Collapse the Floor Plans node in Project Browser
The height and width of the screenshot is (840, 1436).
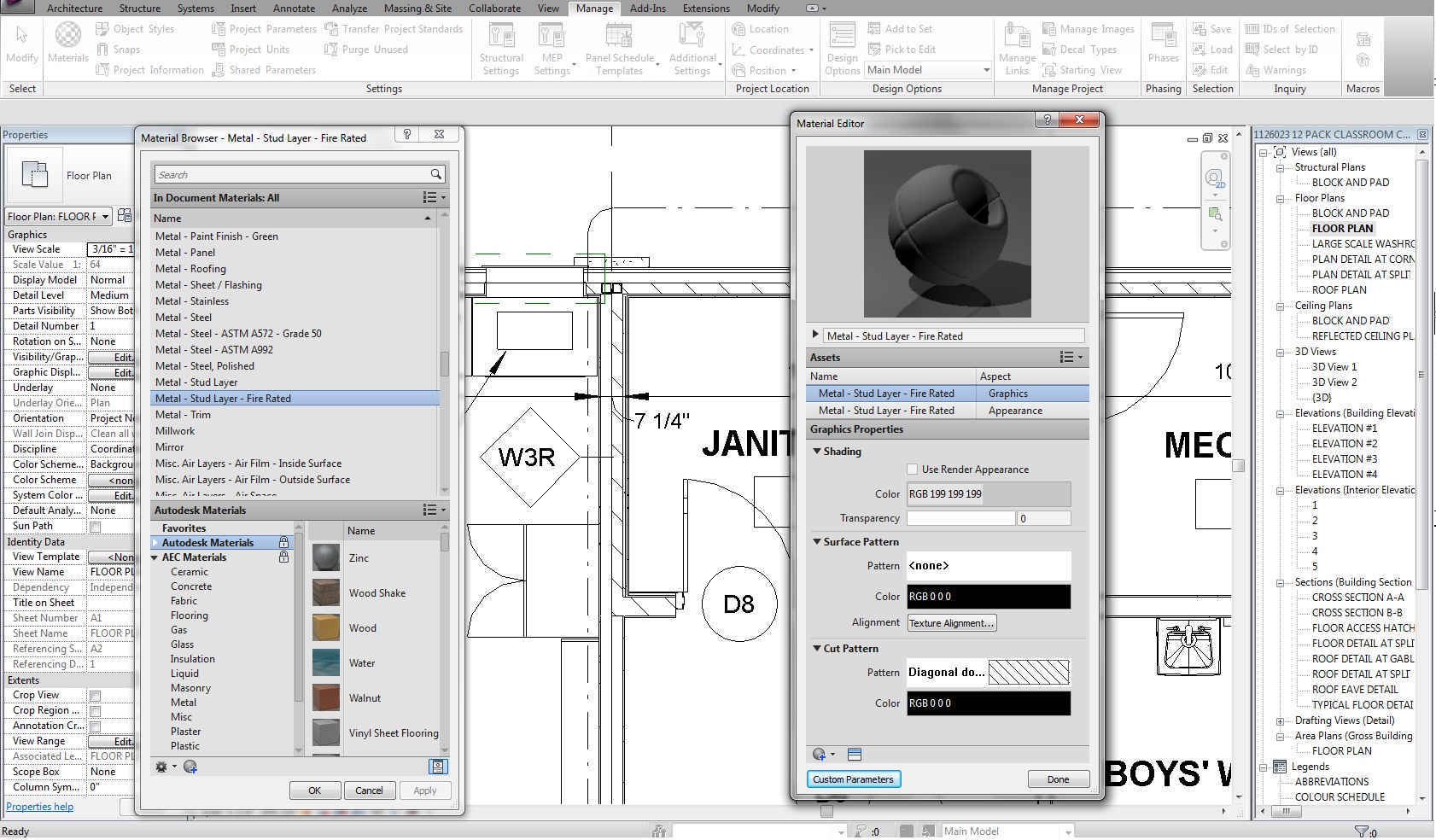click(1281, 198)
